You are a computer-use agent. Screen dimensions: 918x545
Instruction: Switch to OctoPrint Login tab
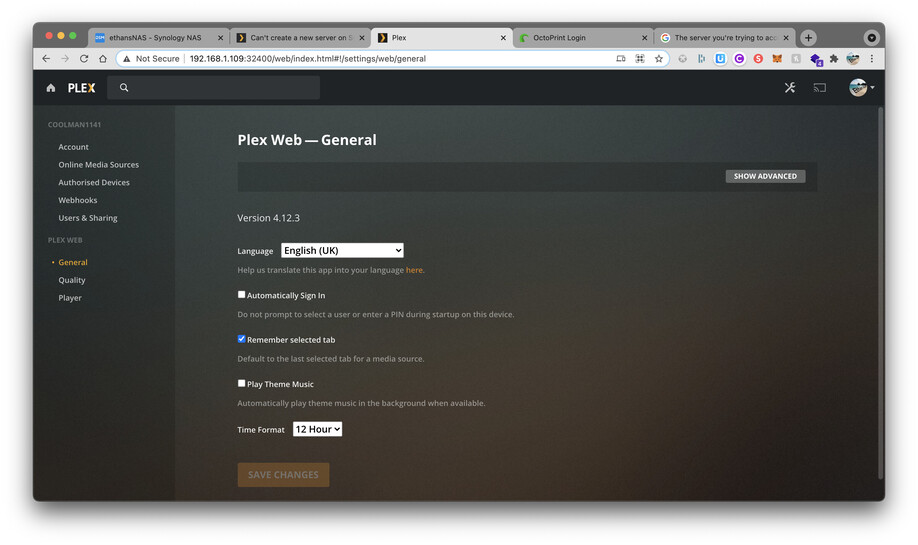pos(583,37)
